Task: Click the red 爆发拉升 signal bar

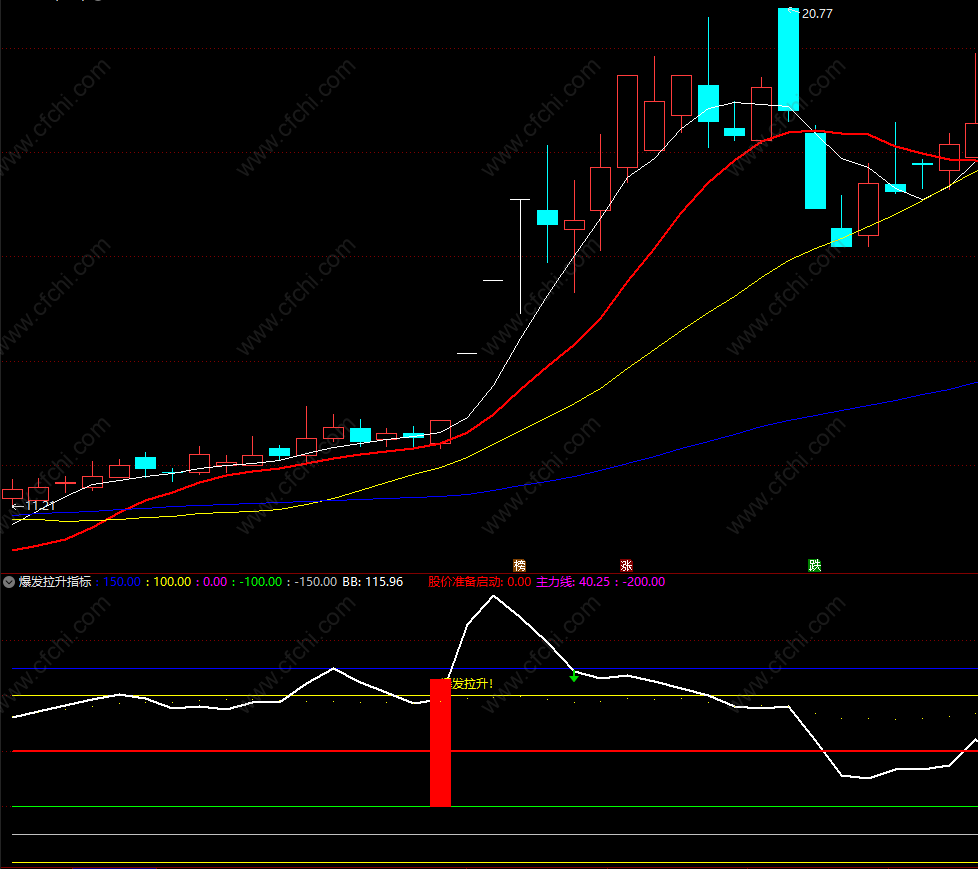Action: click(440, 743)
